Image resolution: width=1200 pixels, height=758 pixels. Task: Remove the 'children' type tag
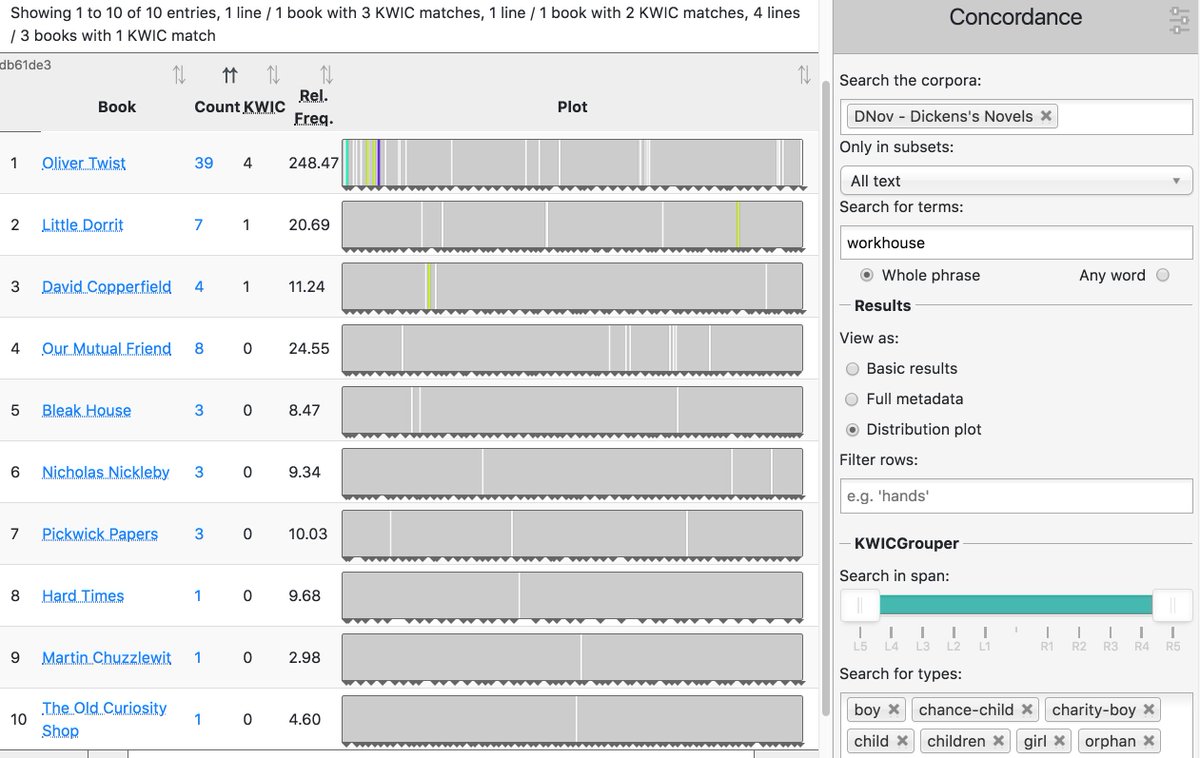pyautogui.click(x=998, y=741)
